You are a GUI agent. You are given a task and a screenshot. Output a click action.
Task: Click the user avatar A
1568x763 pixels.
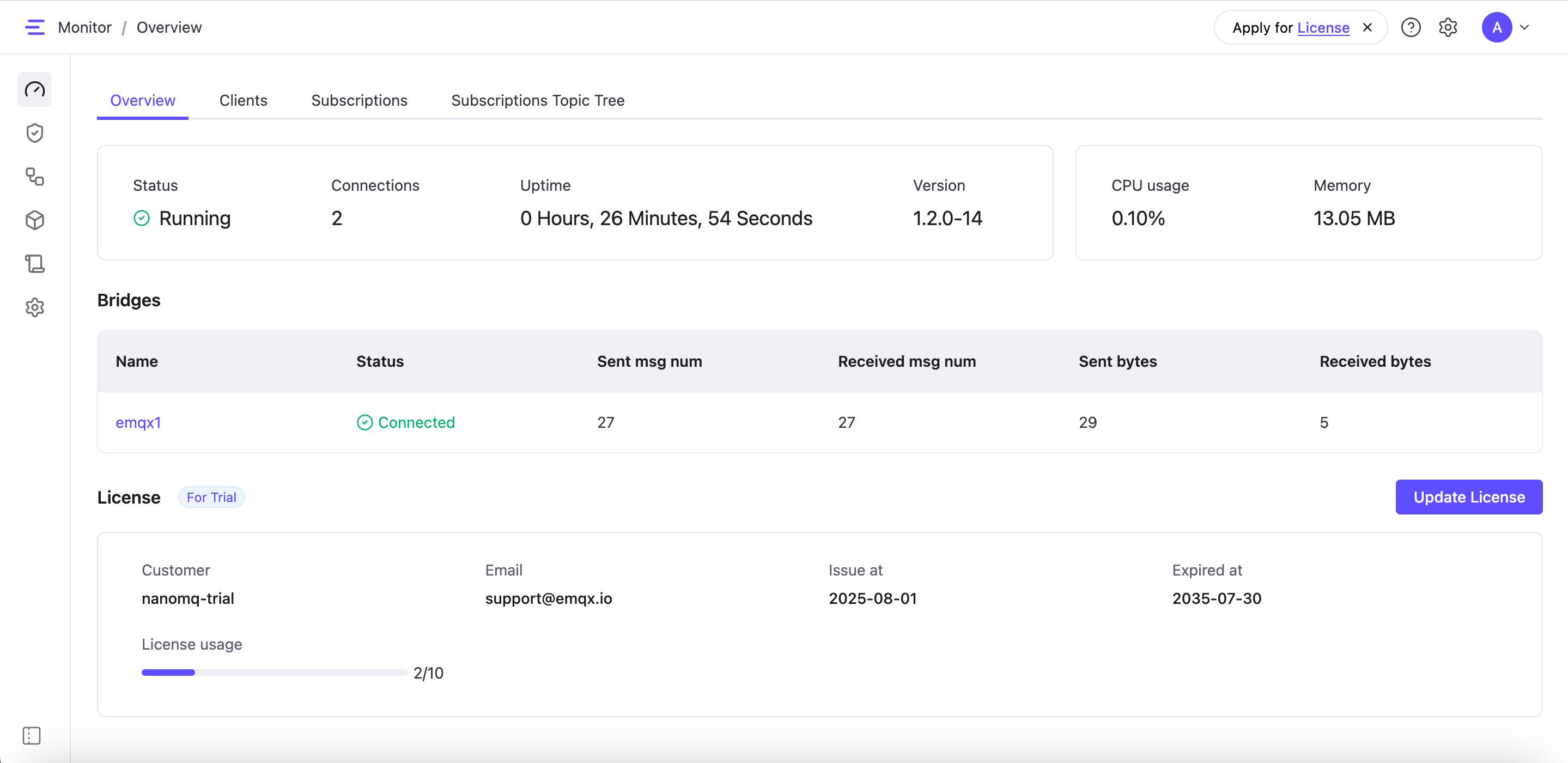click(x=1497, y=27)
